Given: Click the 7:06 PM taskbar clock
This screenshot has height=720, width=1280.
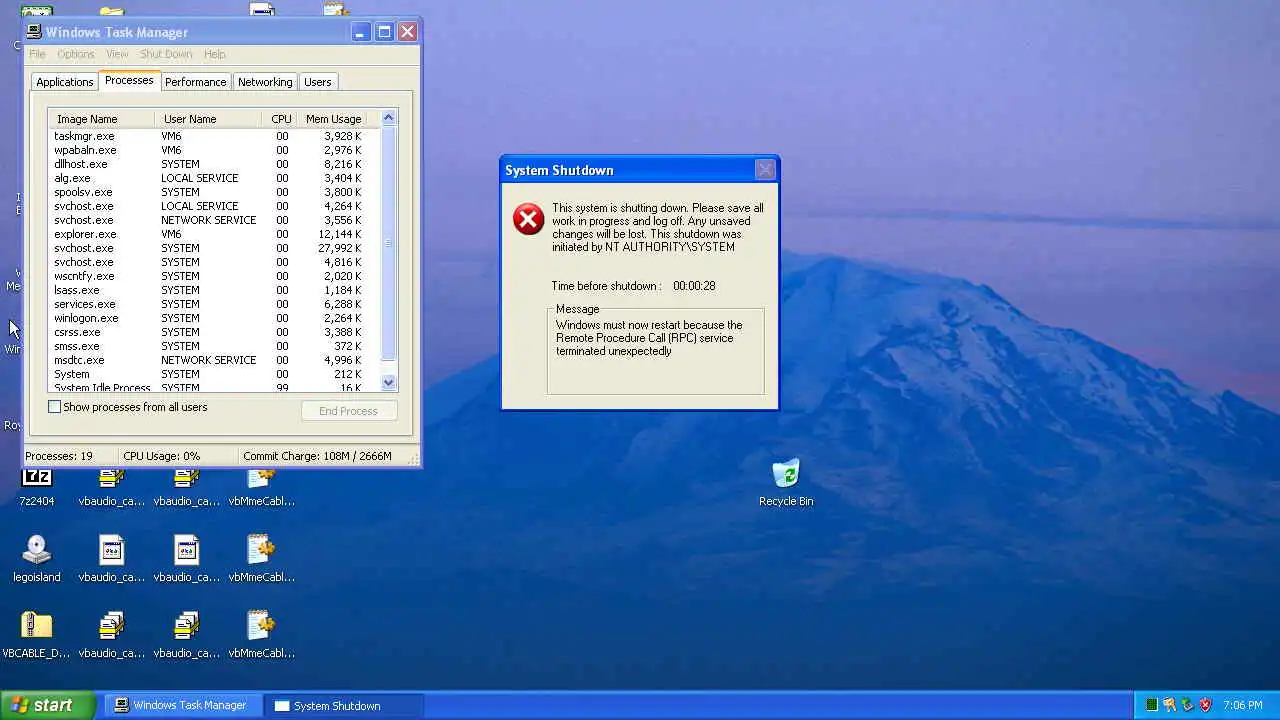Looking at the screenshot, I should (x=1243, y=705).
